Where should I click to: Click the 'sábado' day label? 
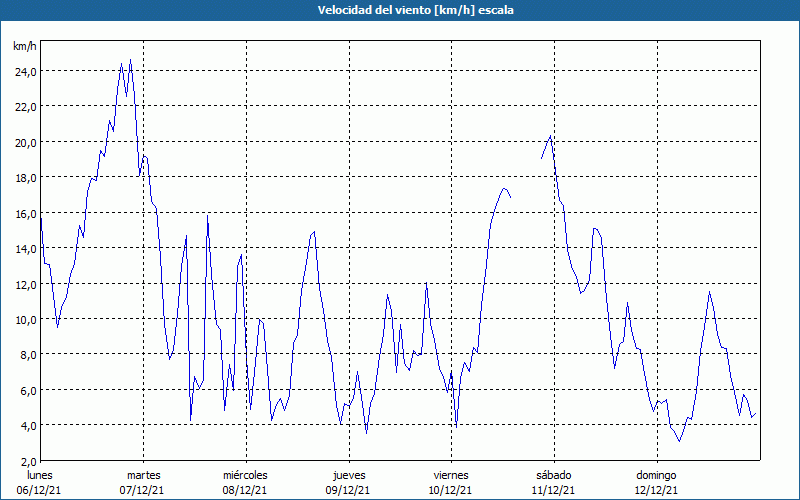pos(554,475)
